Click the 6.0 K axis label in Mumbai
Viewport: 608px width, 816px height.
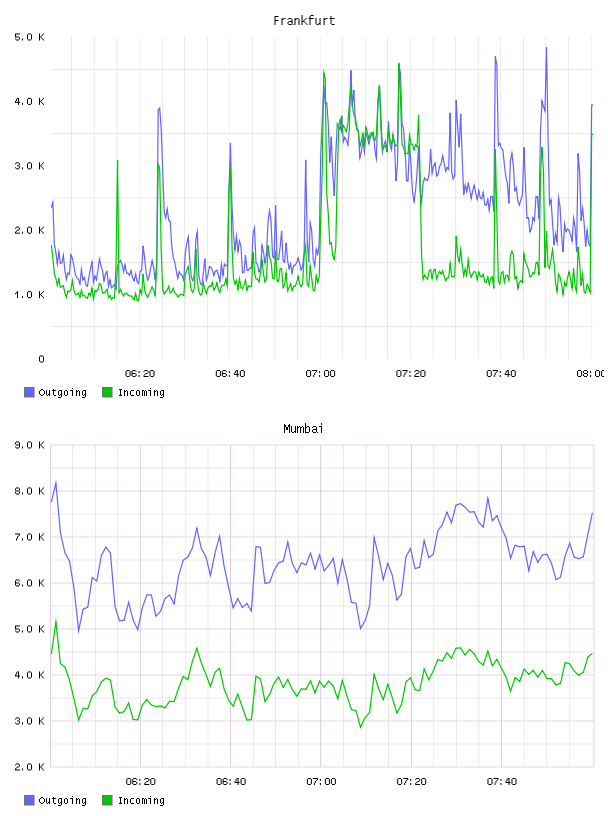(x=29, y=583)
